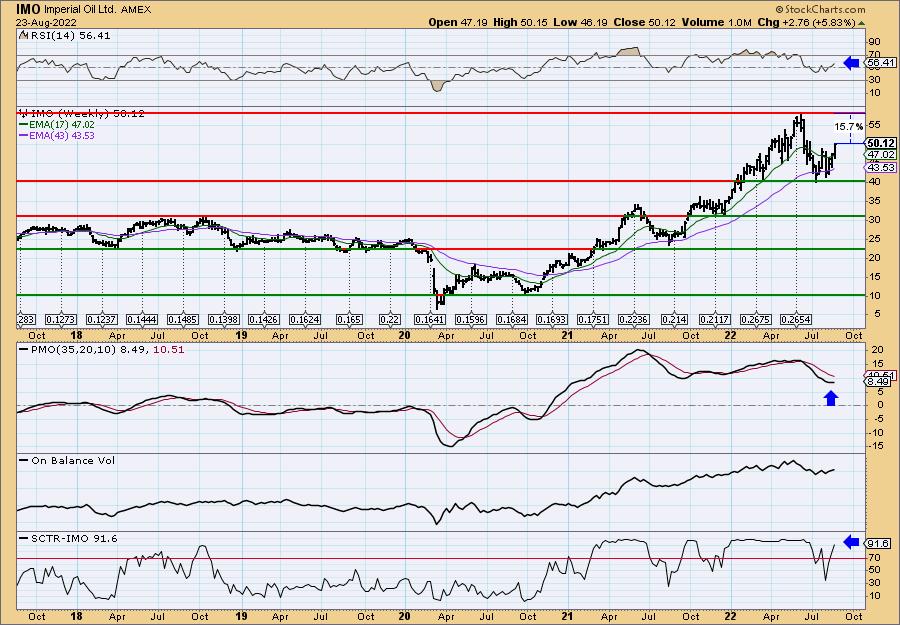Click the 0.214 dividend marker
900x625 pixels.
click(x=674, y=319)
